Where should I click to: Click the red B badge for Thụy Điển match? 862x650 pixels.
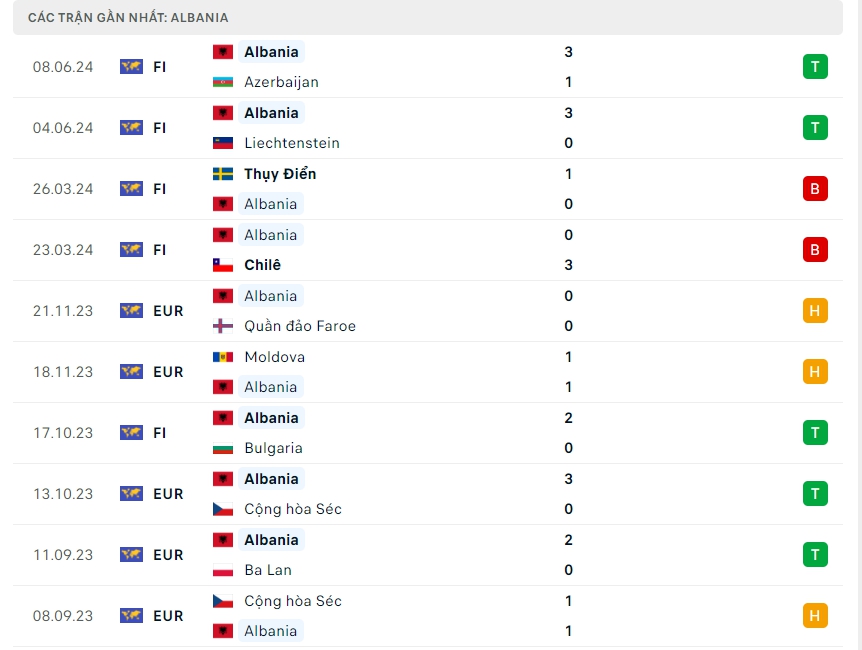pos(815,189)
